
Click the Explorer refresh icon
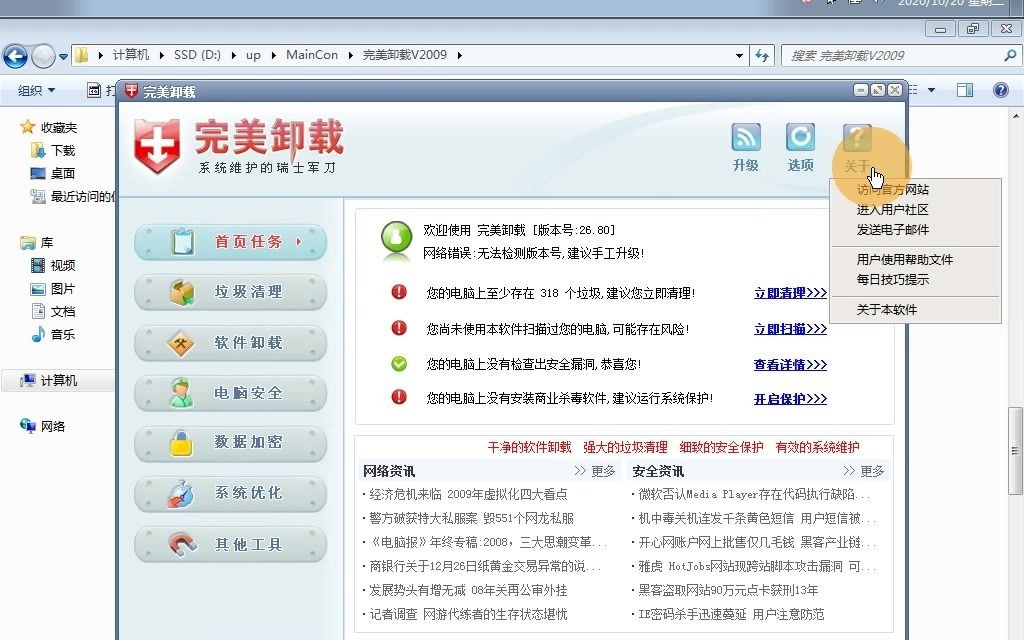(x=763, y=56)
